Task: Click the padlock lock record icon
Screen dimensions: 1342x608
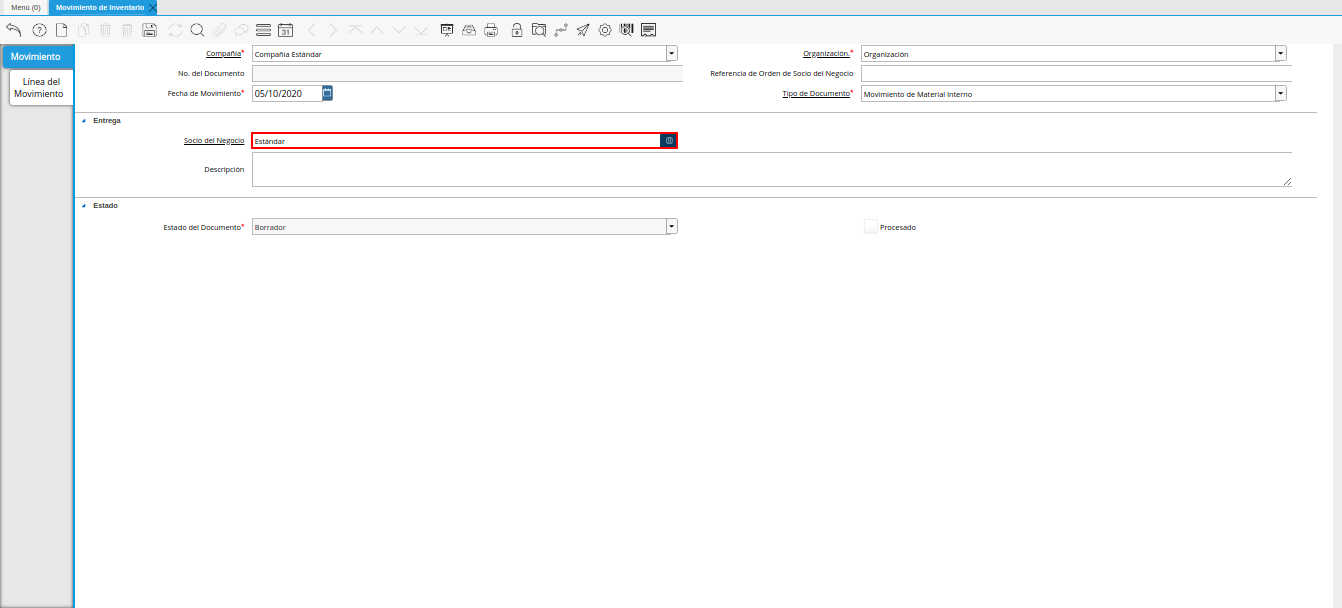Action: pyautogui.click(x=516, y=30)
